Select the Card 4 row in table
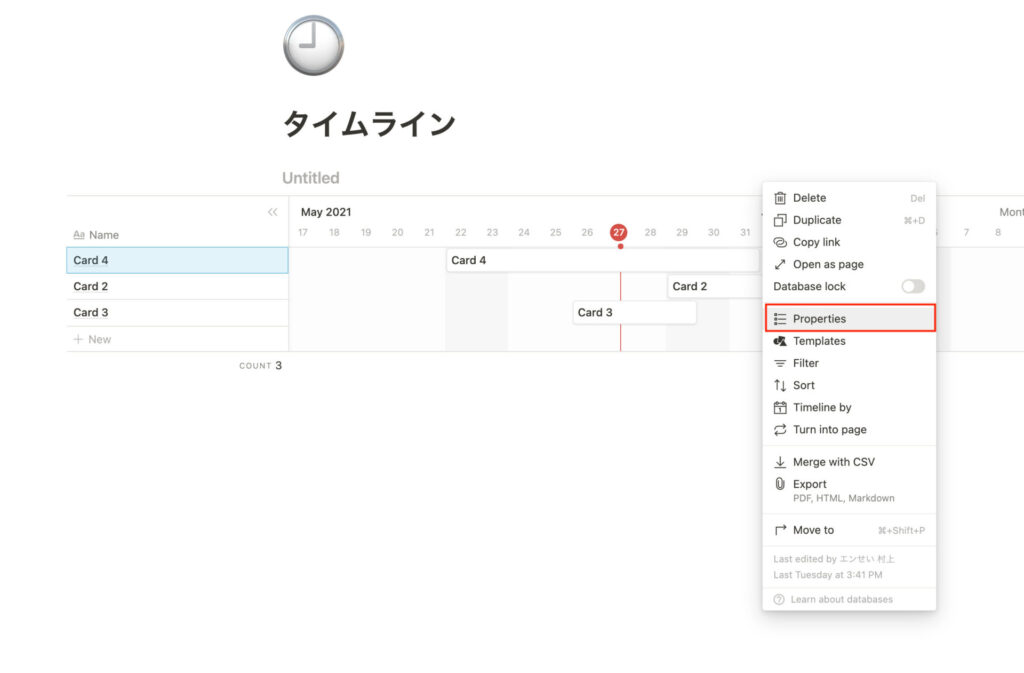The width and height of the screenshot is (1024, 673). [x=178, y=260]
